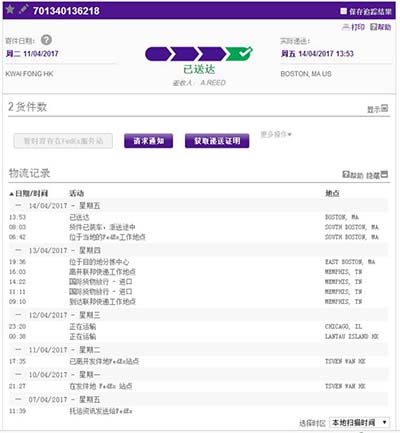
Task: Toggle the save tracking results checkbox
Action: (x=343, y=11)
